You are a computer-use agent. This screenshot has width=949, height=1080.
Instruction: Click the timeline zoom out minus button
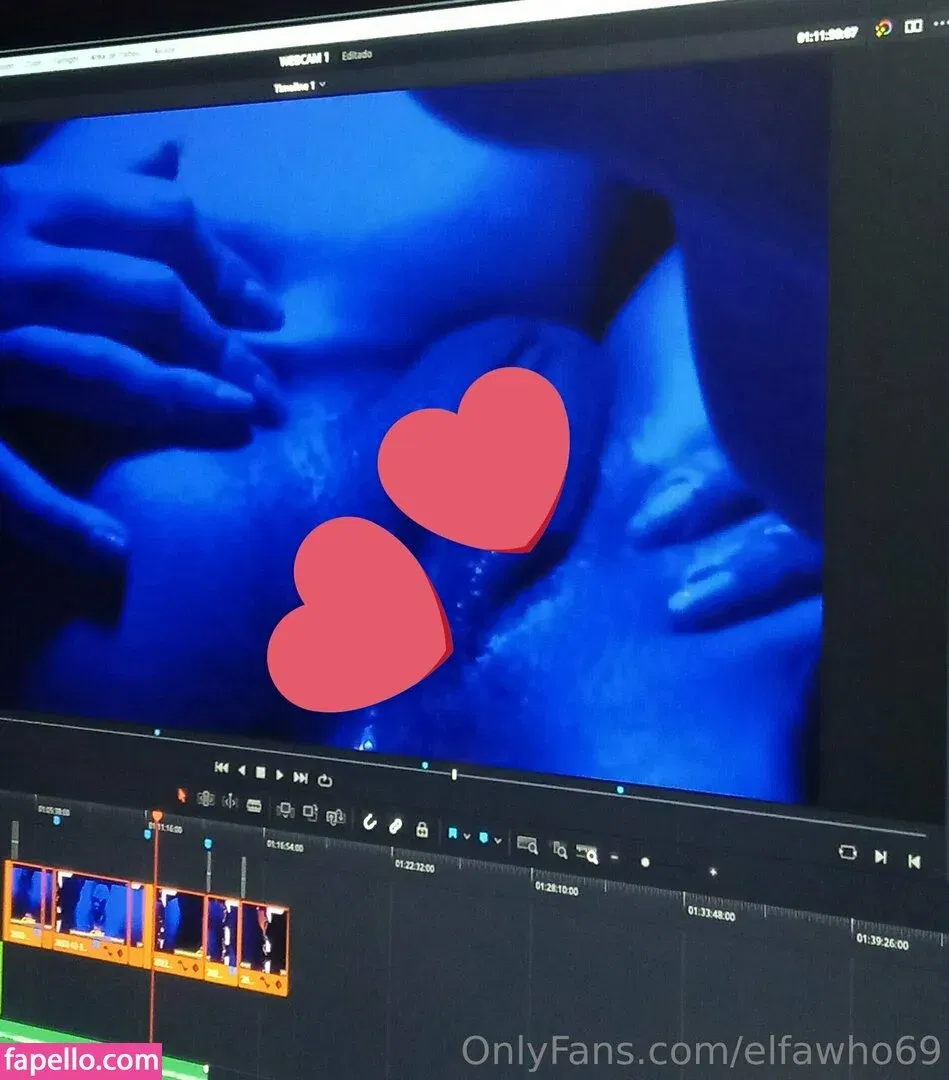tap(614, 857)
